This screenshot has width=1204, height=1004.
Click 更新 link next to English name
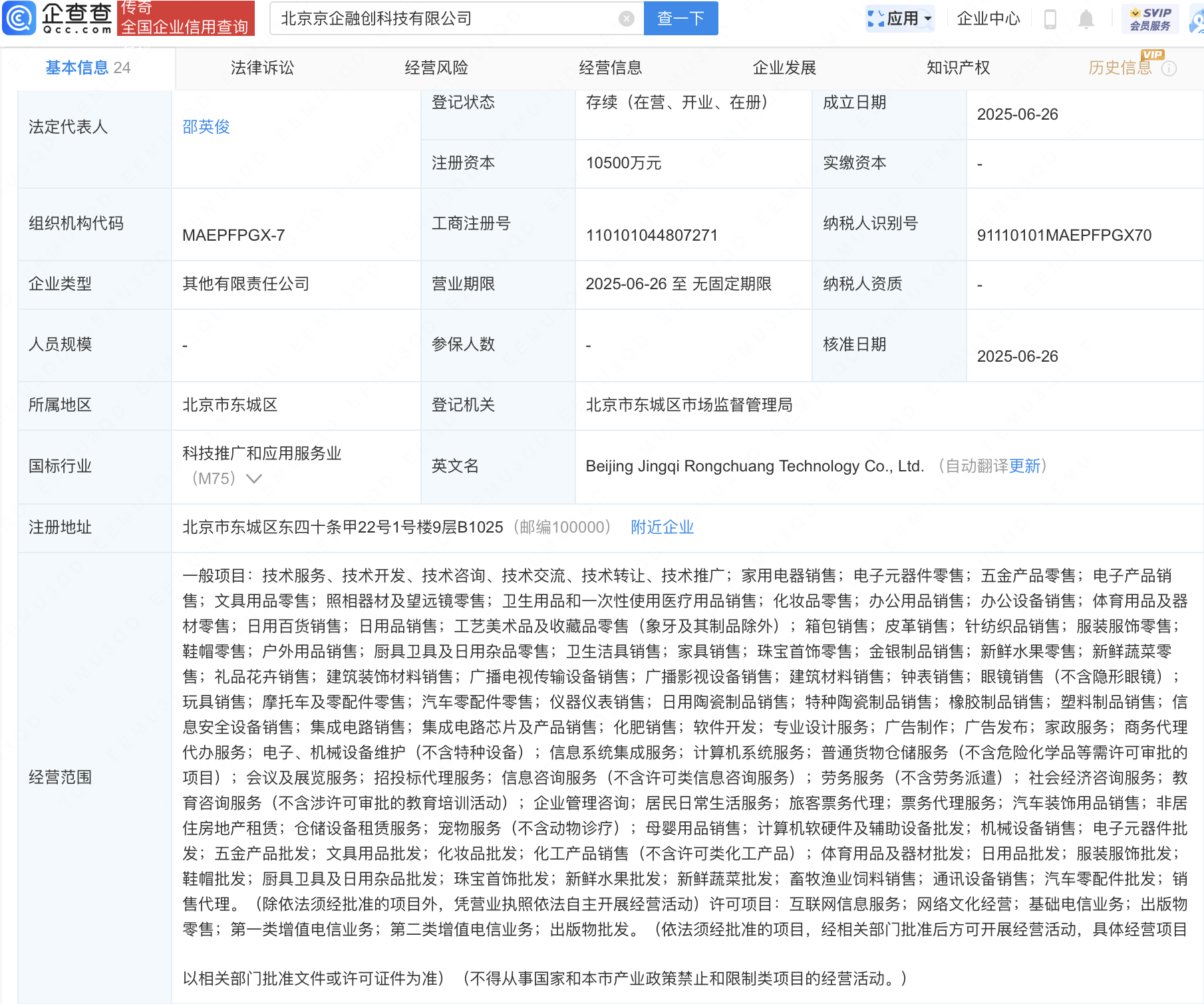(x=1024, y=466)
